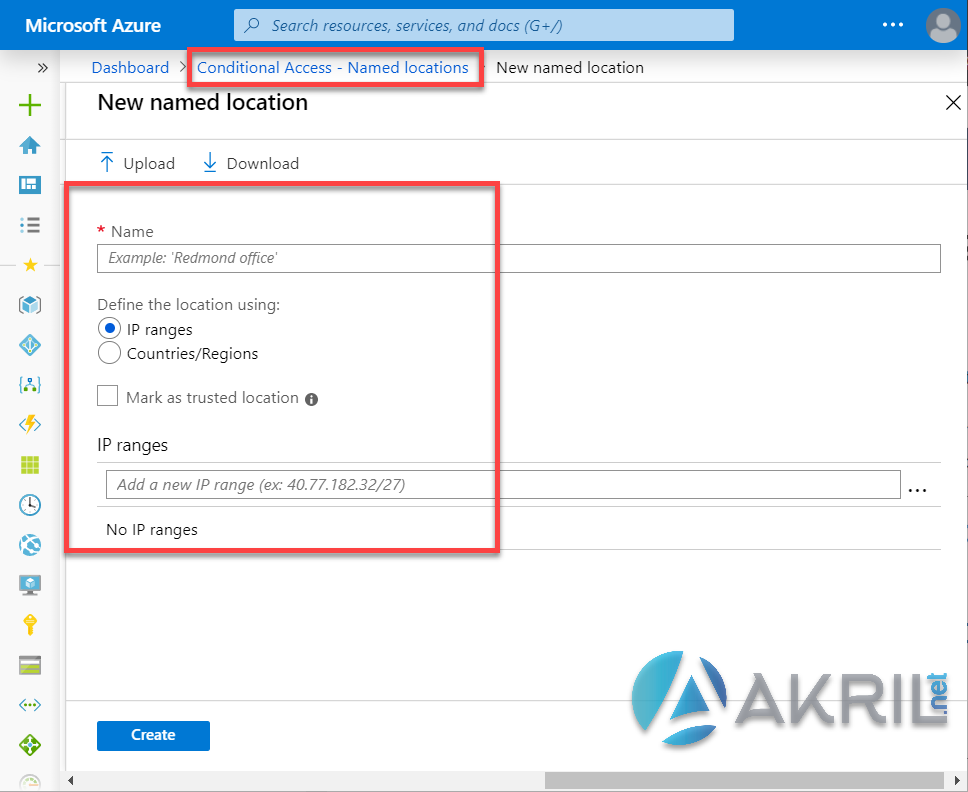The width and height of the screenshot is (968, 792).
Task: Click the horizontal scrollbar thumb
Action: tap(744, 780)
